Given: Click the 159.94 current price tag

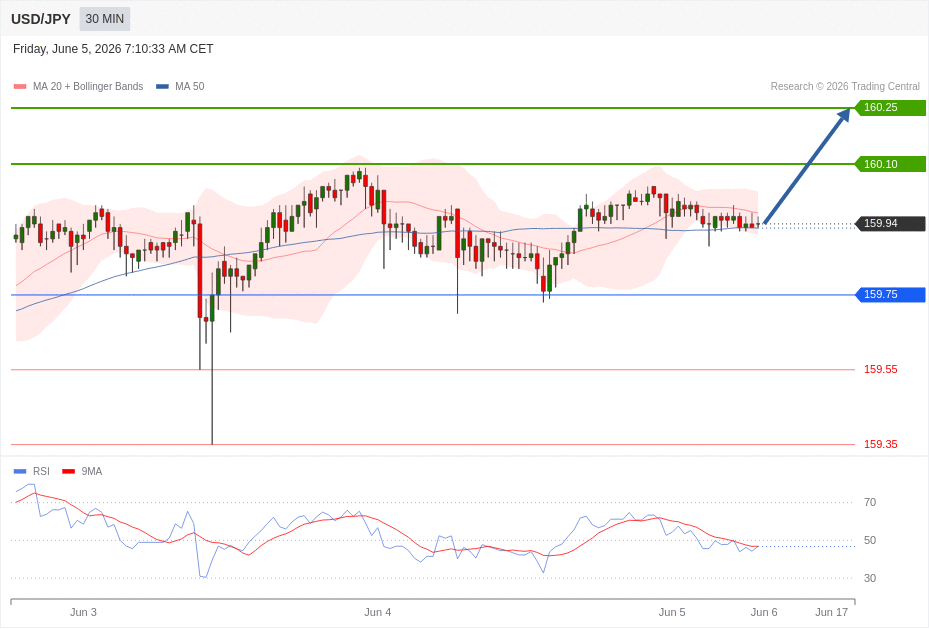Looking at the screenshot, I should click(x=890, y=223).
